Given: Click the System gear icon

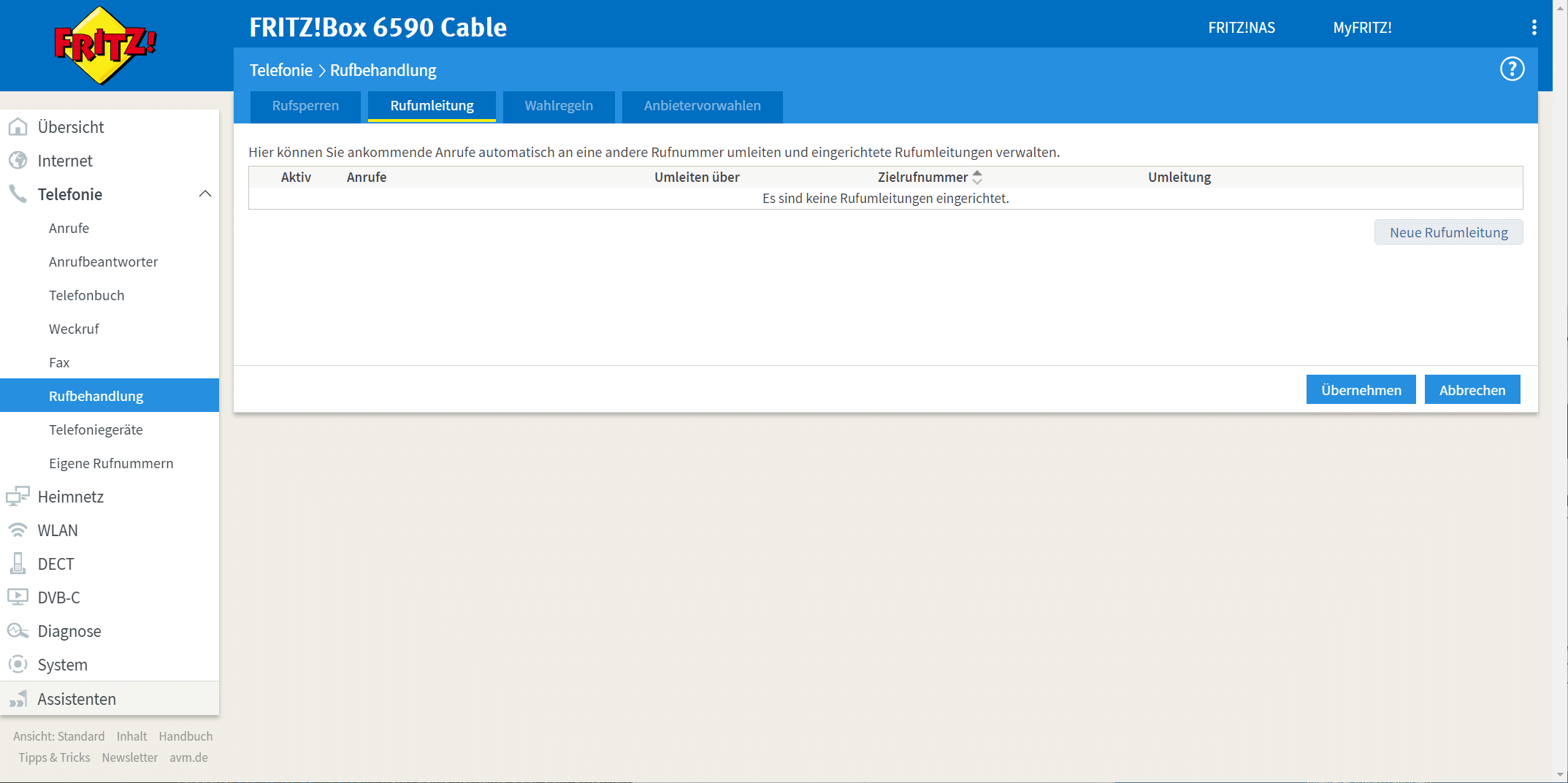Looking at the screenshot, I should click(x=18, y=665).
